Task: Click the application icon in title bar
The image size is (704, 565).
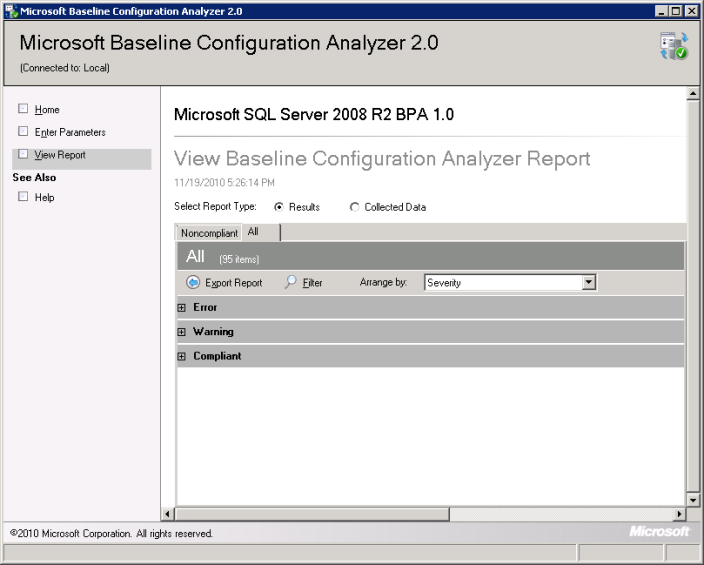Action: click(x=11, y=11)
